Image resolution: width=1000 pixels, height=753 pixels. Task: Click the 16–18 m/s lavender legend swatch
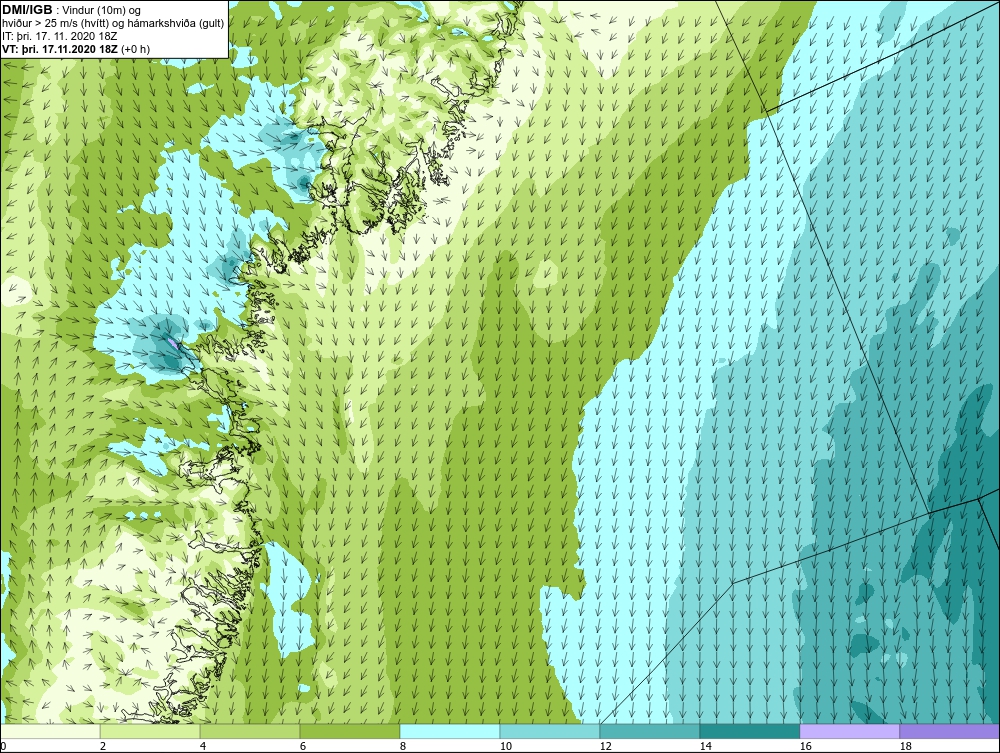pyautogui.click(x=849, y=731)
